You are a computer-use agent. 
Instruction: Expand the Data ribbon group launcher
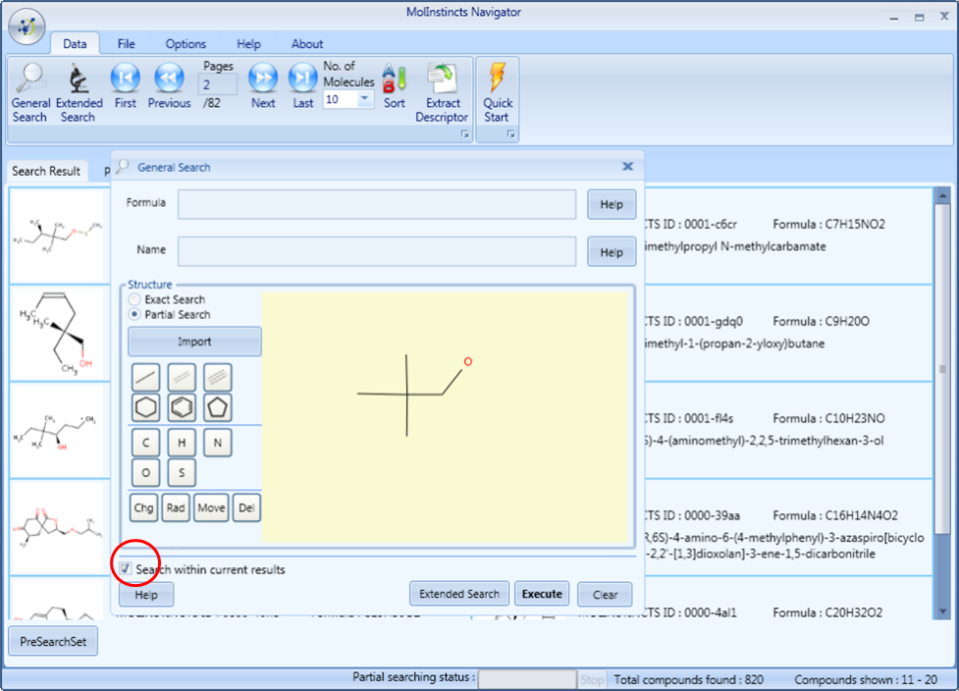[x=465, y=134]
